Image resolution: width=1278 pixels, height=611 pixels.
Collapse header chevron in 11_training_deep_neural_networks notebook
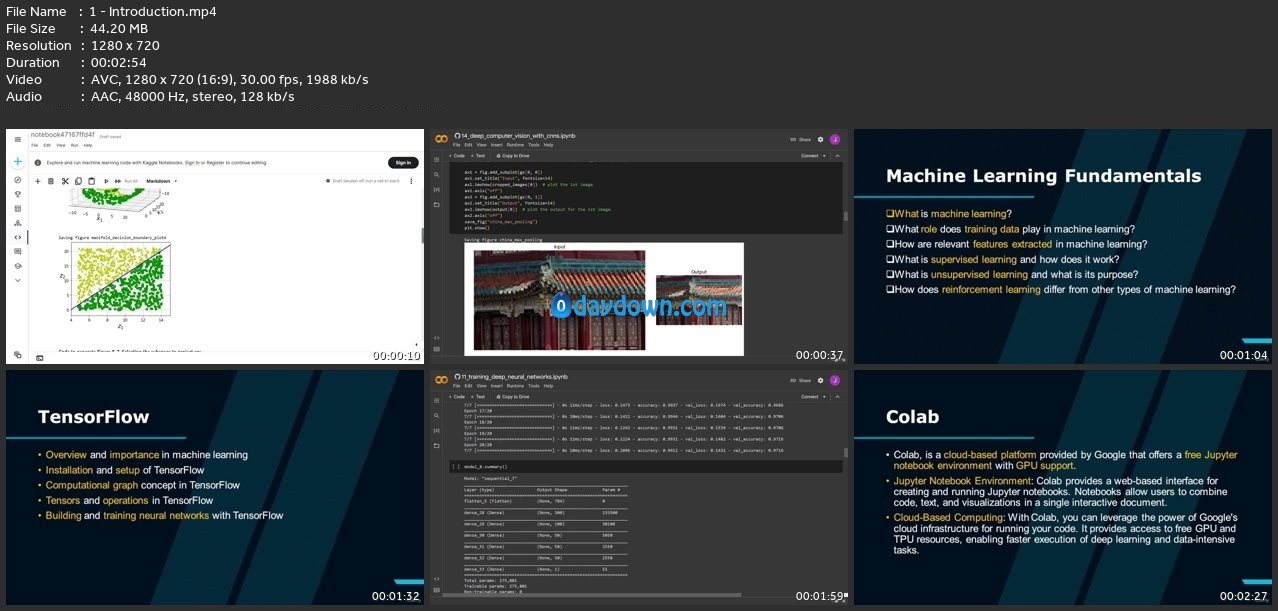click(836, 396)
